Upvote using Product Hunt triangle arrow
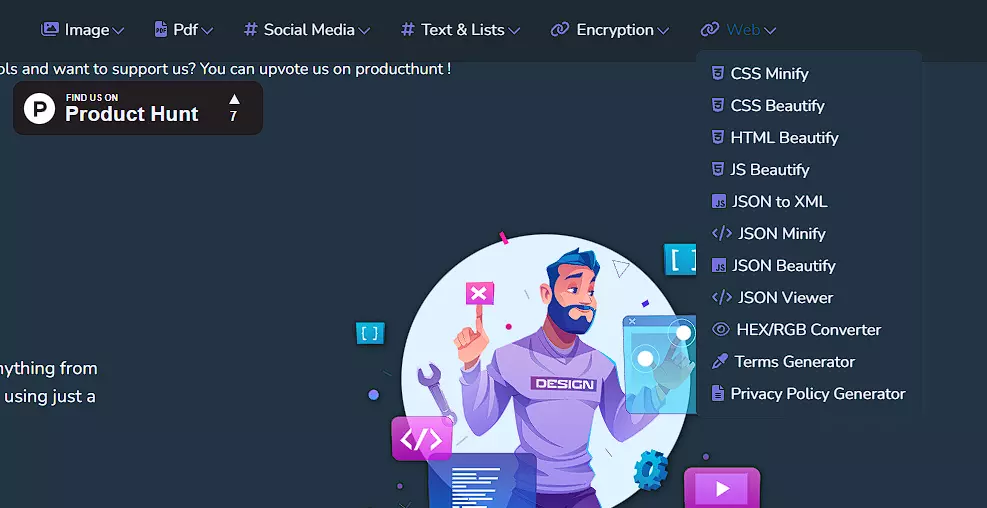987x508 pixels. click(234, 99)
